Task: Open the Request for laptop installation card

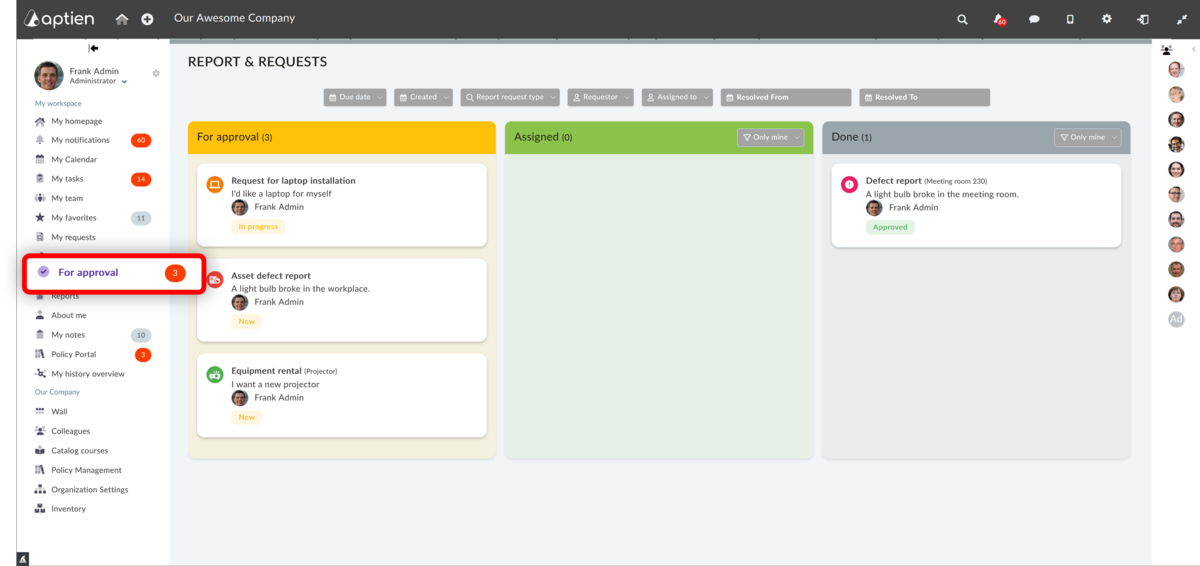Action: click(293, 181)
